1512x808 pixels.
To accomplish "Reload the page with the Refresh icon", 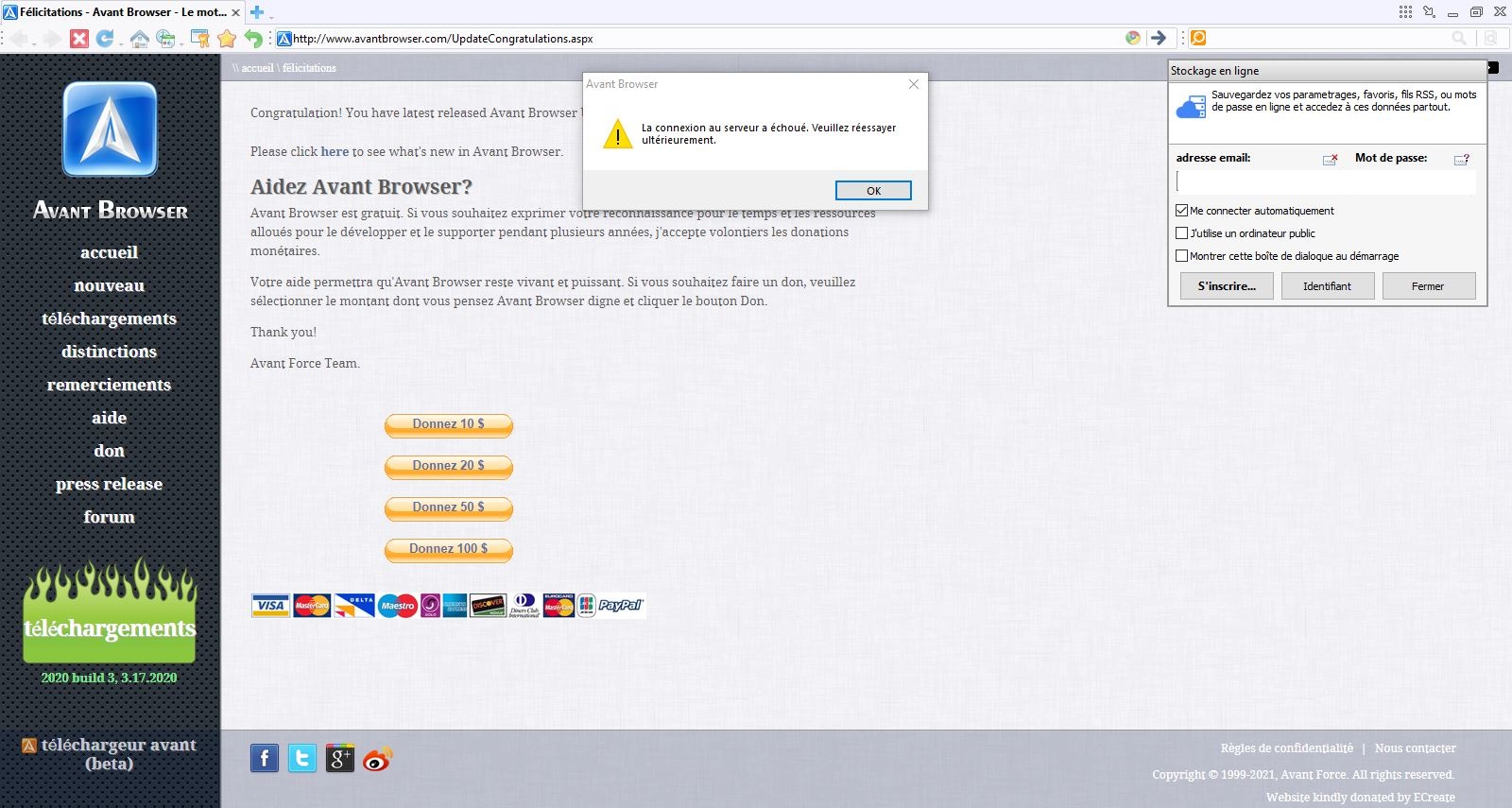I will pyautogui.click(x=104, y=39).
